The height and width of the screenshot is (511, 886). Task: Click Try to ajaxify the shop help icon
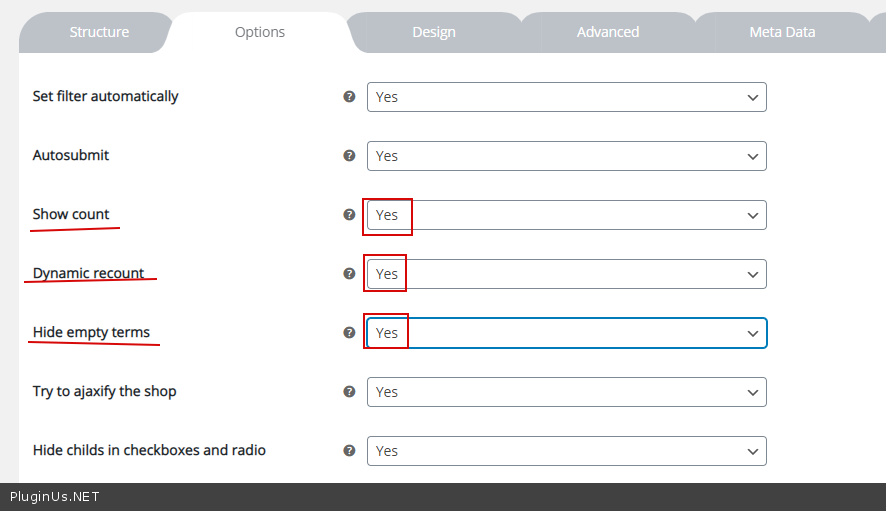coord(349,391)
